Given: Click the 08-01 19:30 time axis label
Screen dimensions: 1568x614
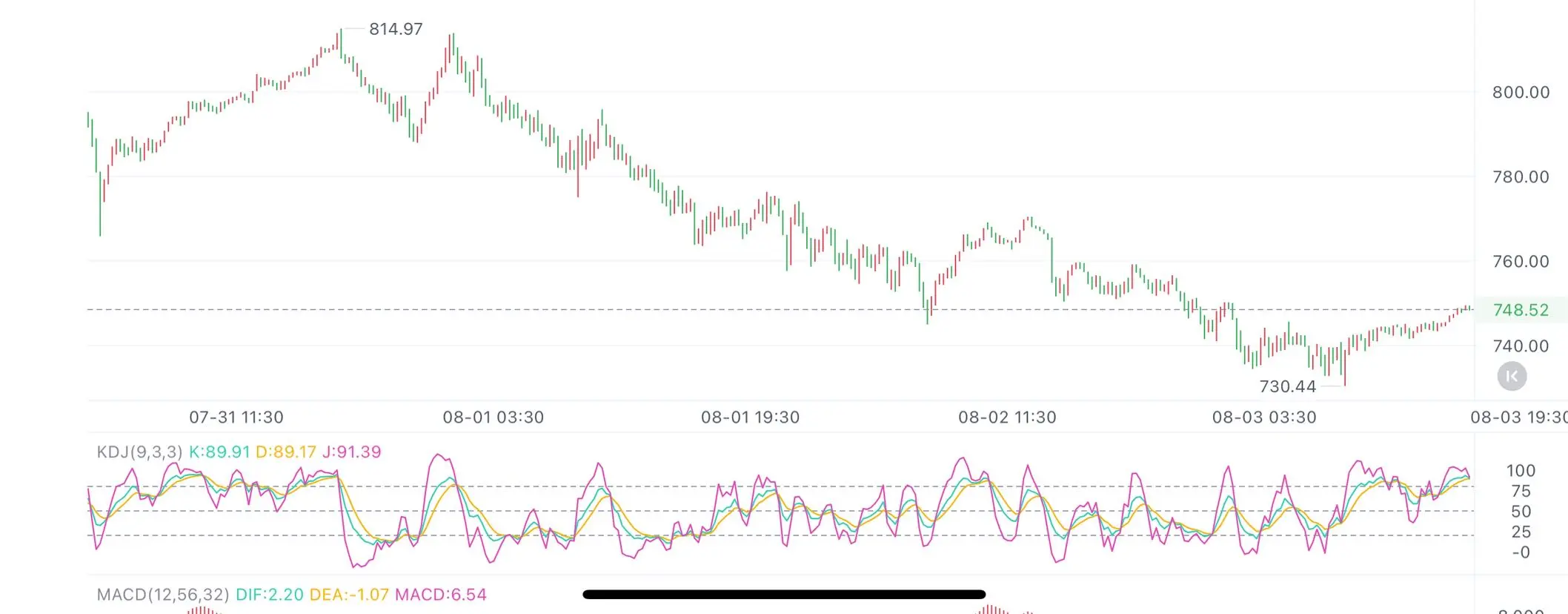Looking at the screenshot, I should pyautogui.click(x=751, y=417).
